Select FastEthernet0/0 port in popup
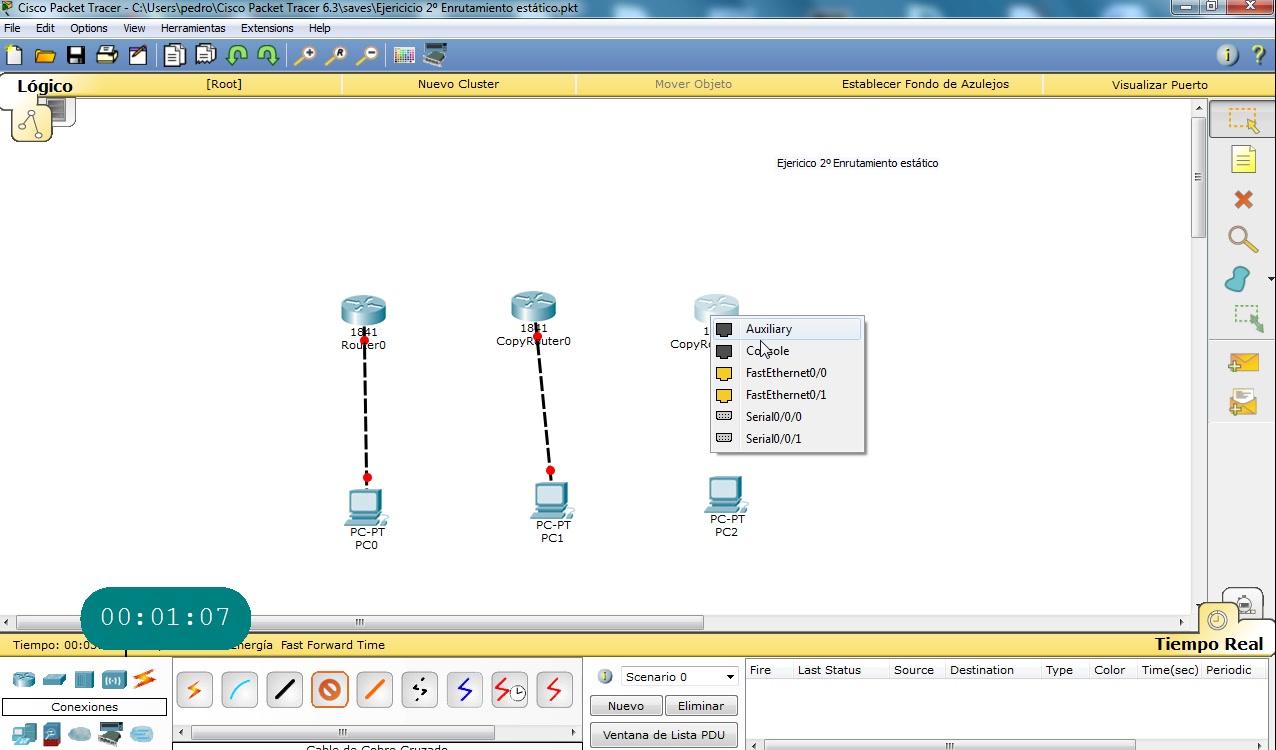Screen dimensions: 1276x750 786,373
